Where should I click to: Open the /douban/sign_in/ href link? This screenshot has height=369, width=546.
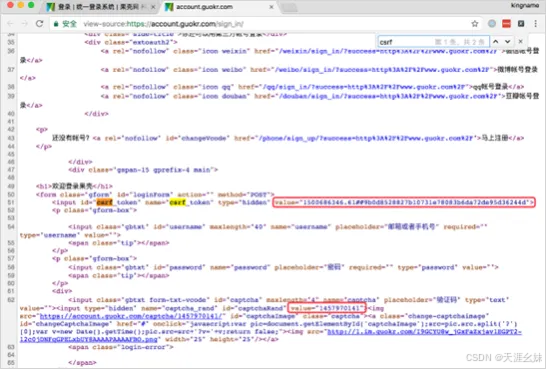tap(388, 96)
